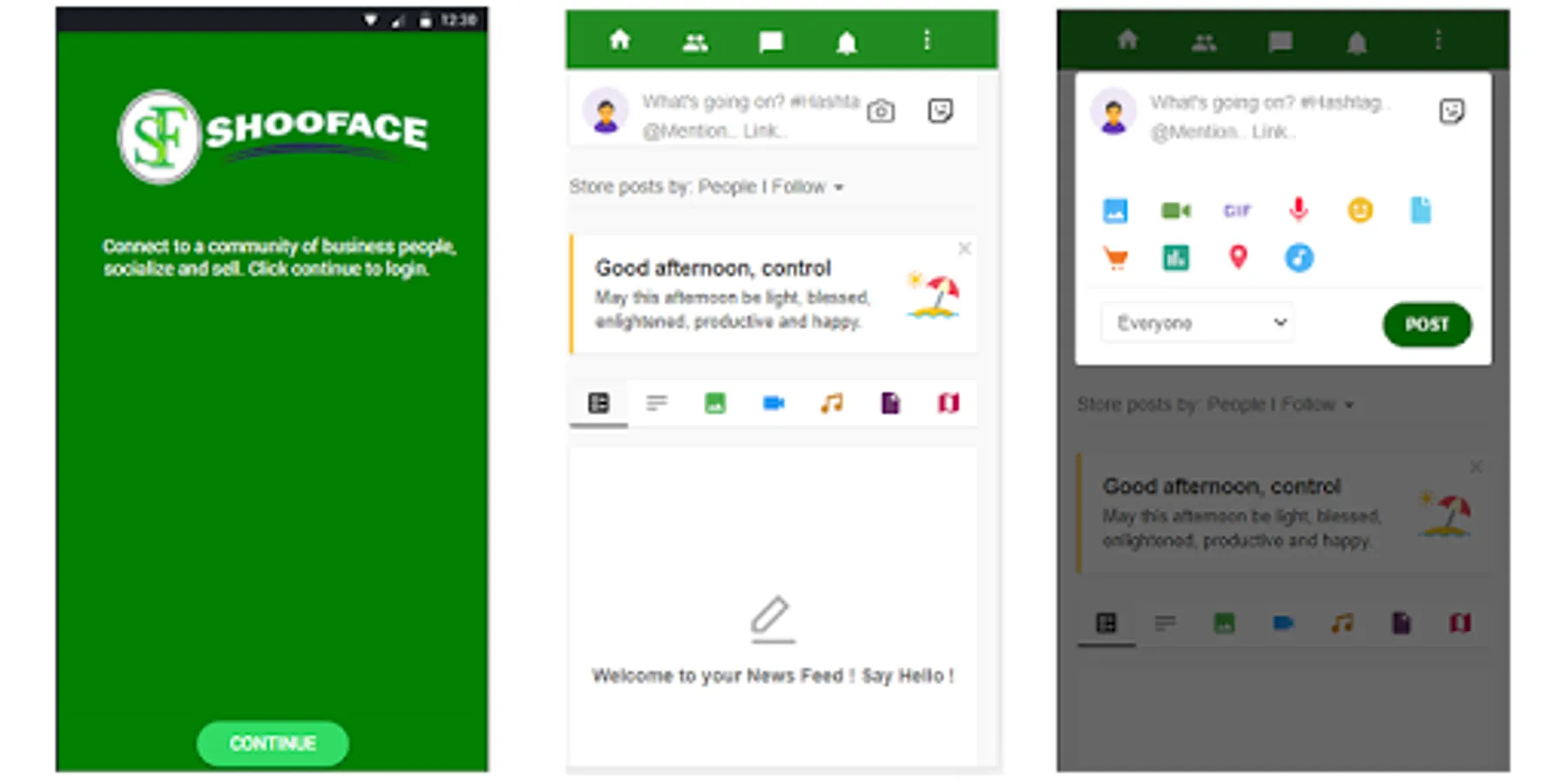Add a feeling using the yellow emoji icon
This screenshot has width=1568, height=784.
tap(1360, 210)
